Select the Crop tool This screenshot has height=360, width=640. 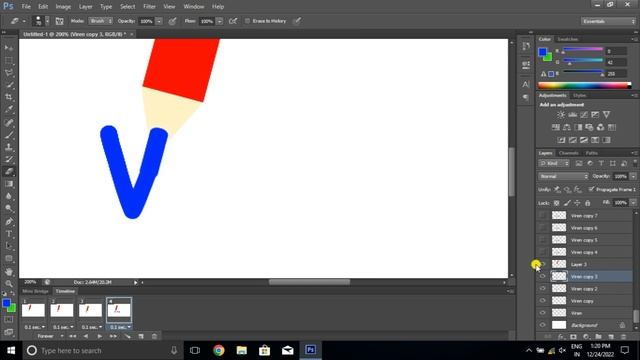tap(9, 97)
